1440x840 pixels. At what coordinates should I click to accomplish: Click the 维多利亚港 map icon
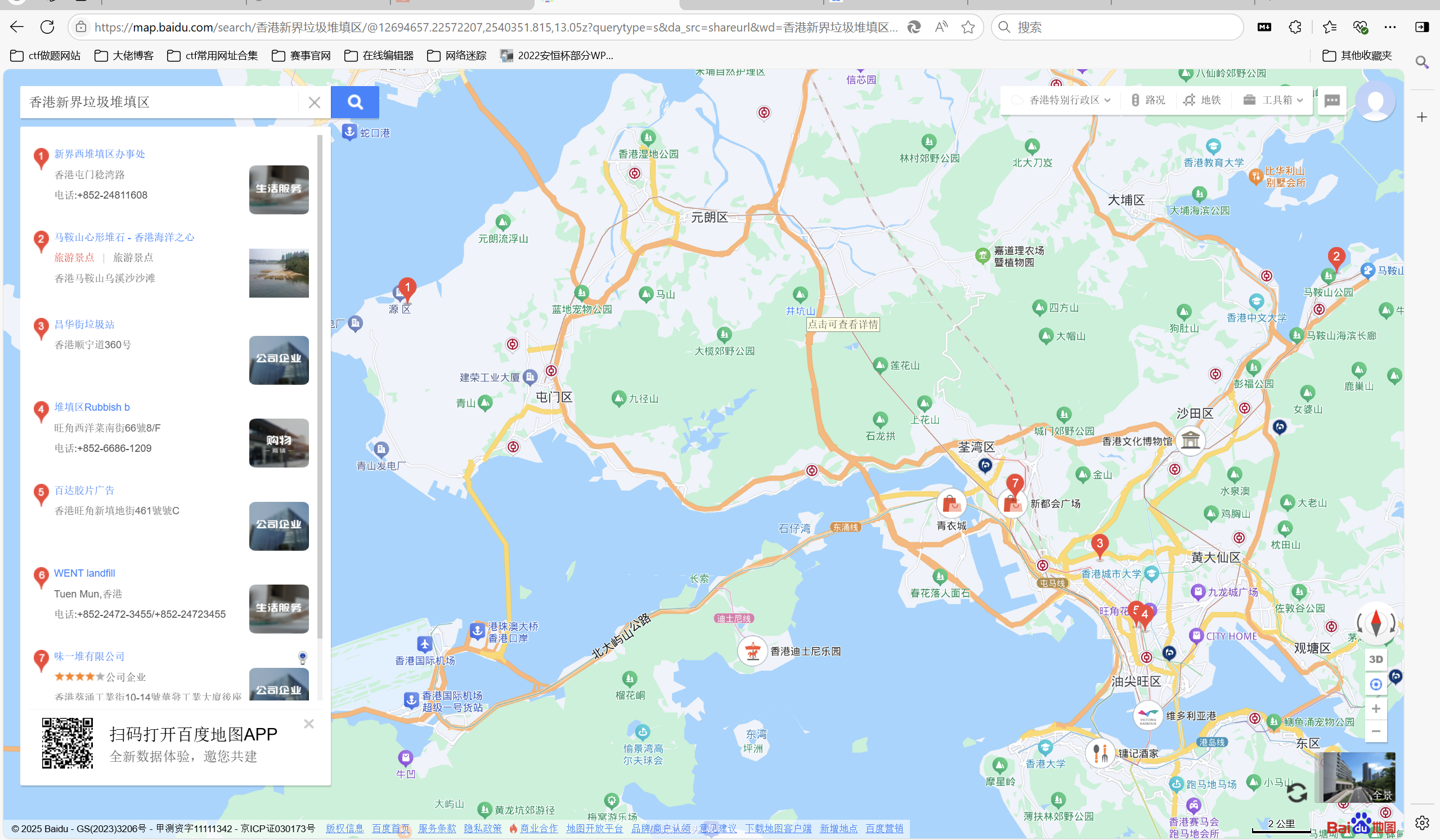1147,716
